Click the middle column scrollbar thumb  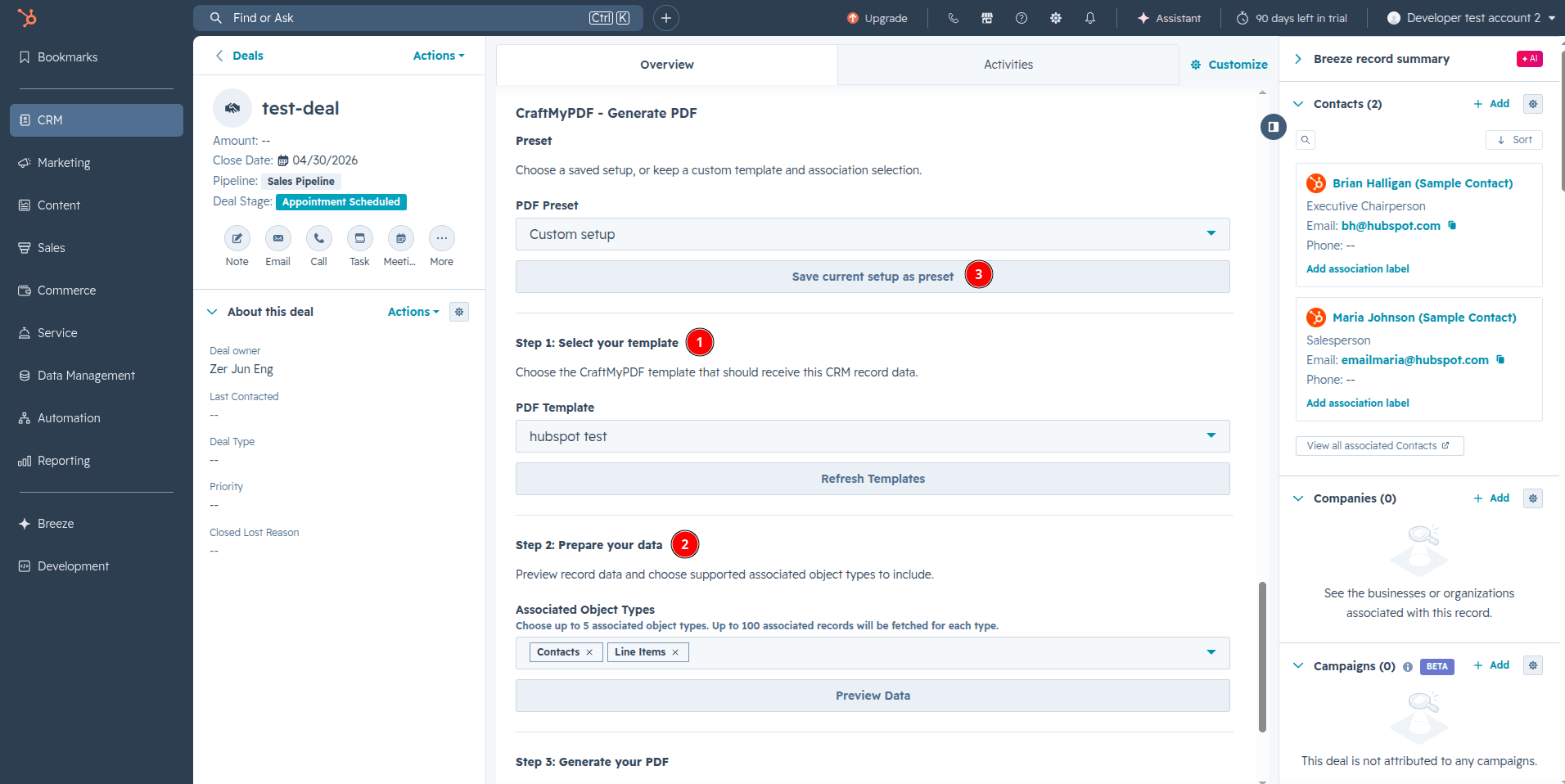click(x=1262, y=657)
